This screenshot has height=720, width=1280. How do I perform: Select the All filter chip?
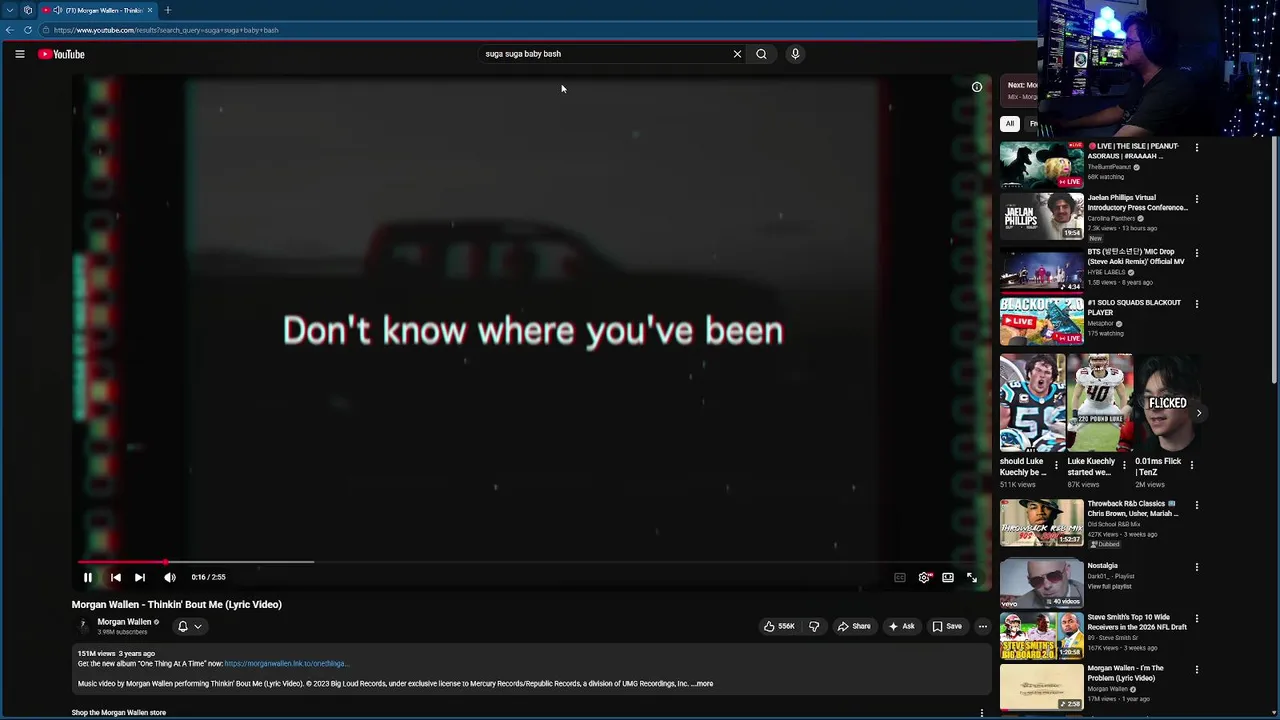tap(1010, 124)
